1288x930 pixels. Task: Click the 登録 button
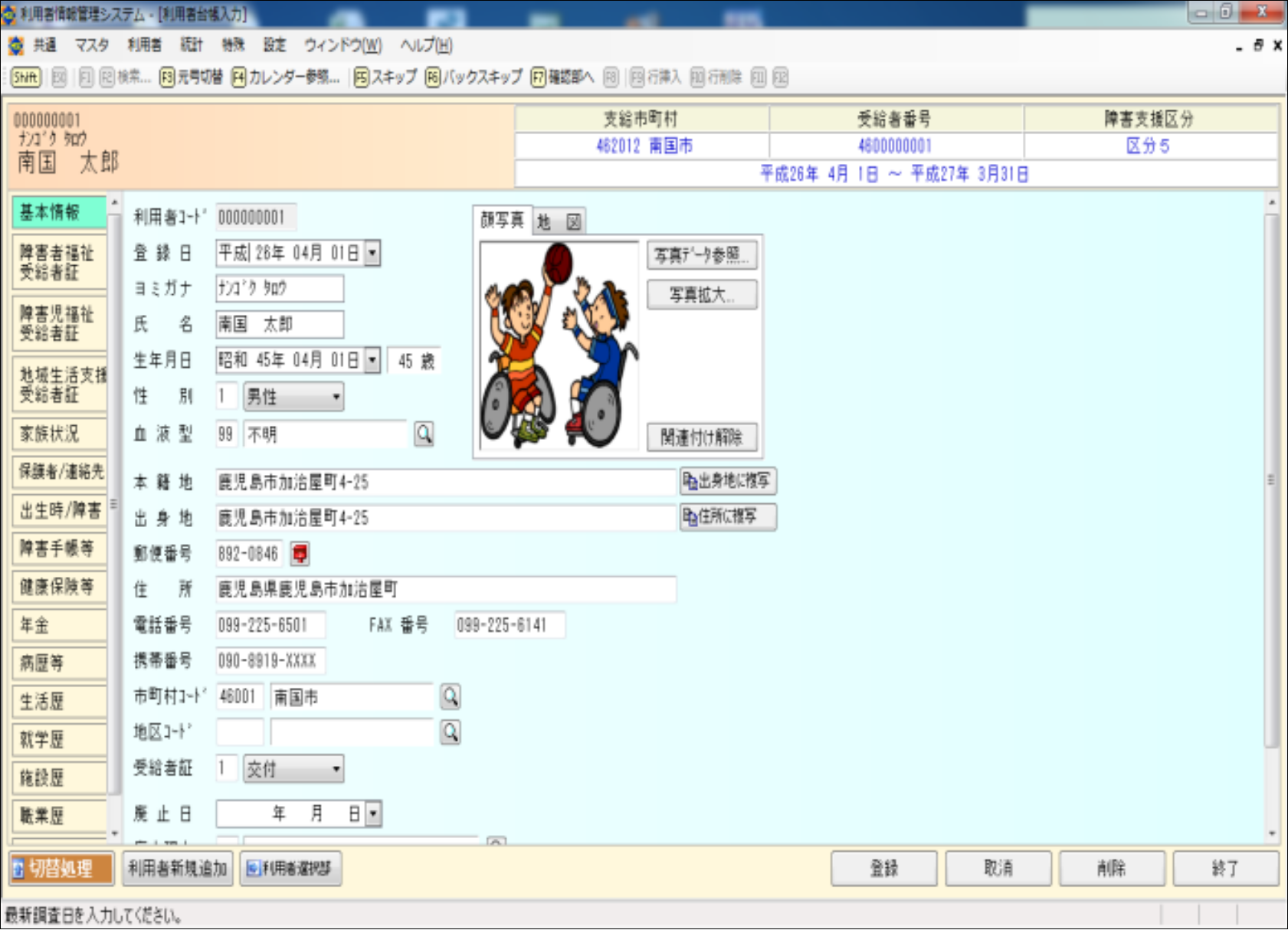coord(883,868)
